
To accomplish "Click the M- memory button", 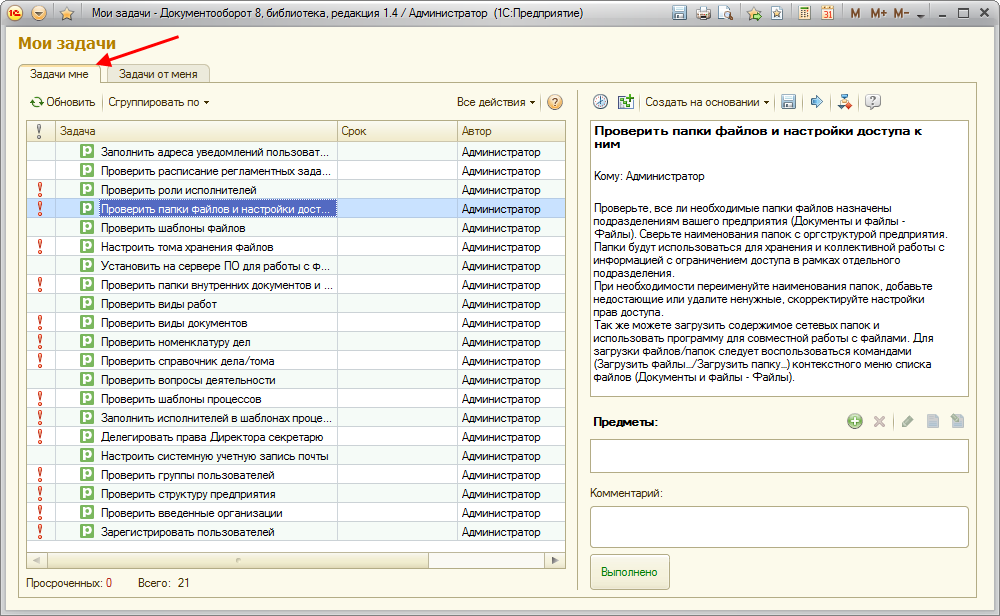I will (x=901, y=13).
